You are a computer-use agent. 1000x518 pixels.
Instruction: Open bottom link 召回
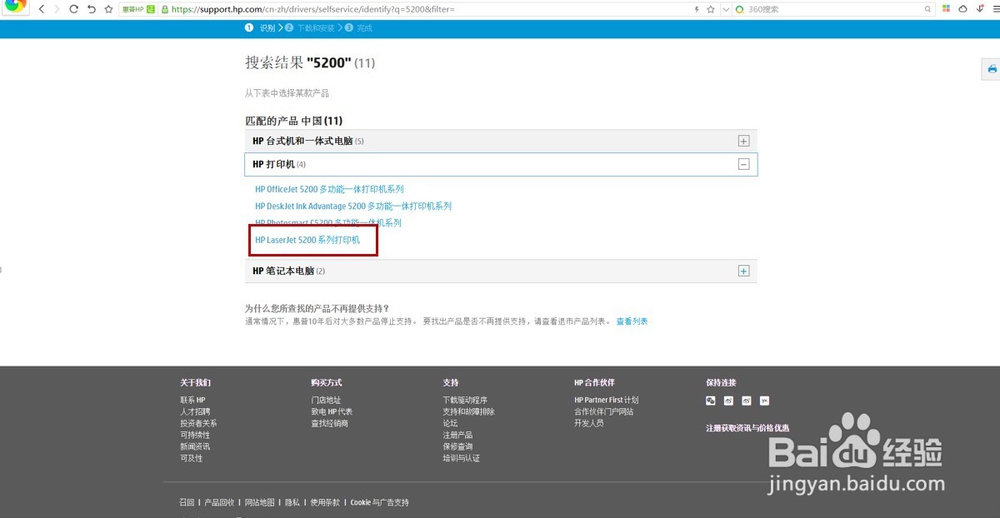pyautogui.click(x=187, y=503)
